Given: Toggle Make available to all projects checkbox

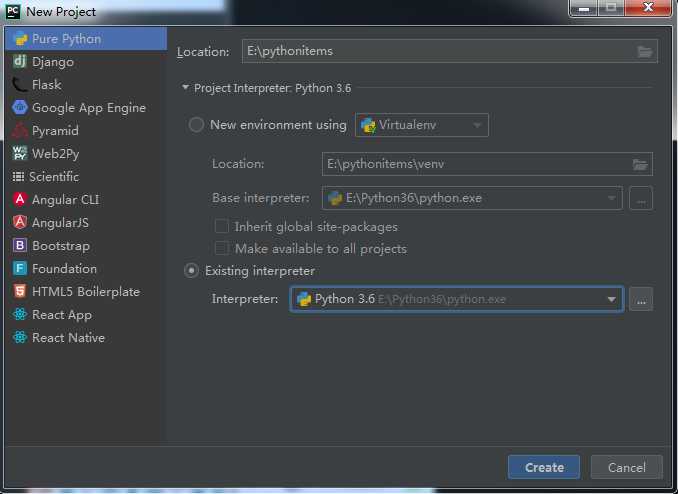Looking at the screenshot, I should pos(221,248).
